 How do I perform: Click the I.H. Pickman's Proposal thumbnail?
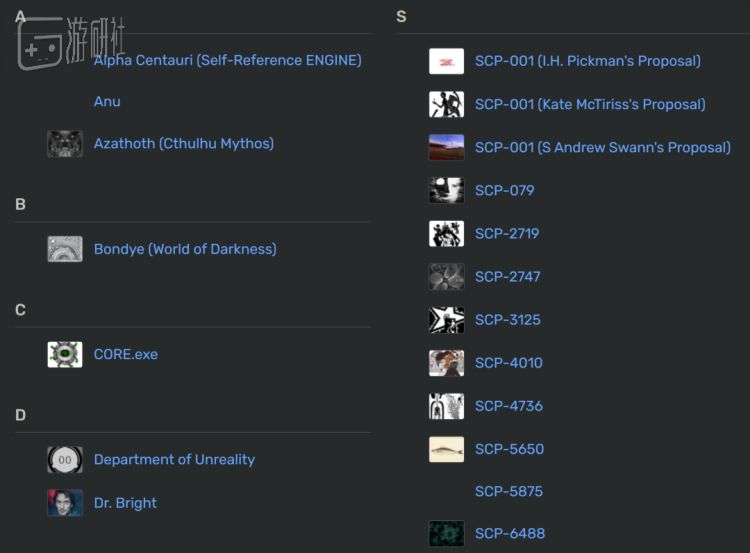coord(446,61)
